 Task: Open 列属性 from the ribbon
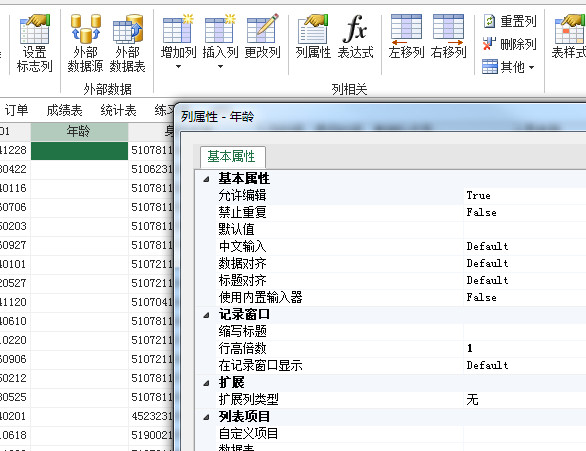[x=313, y=37]
